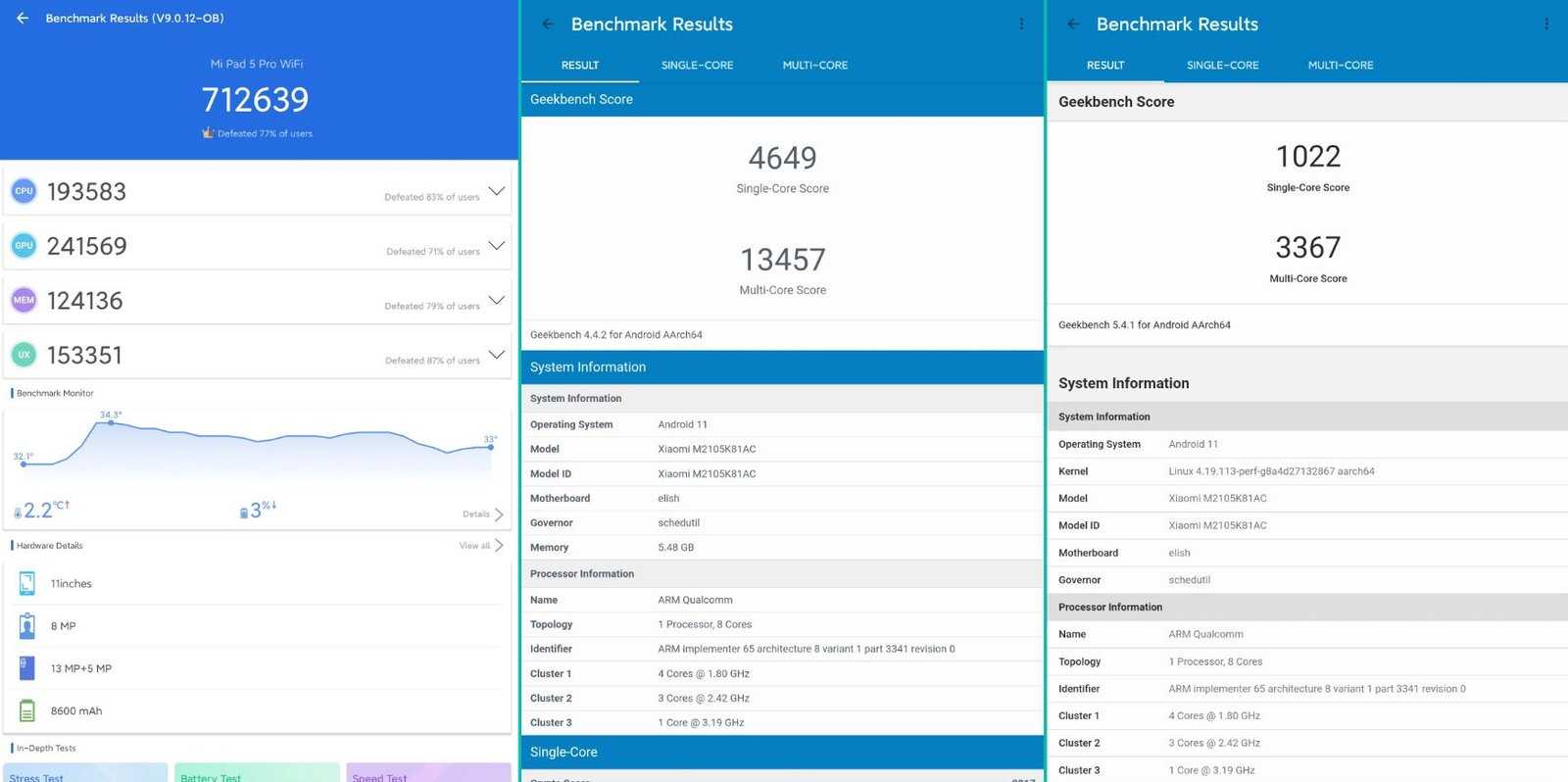Expand the CPU score 193583 row
This screenshot has width=1568, height=782.
pyautogui.click(x=497, y=191)
